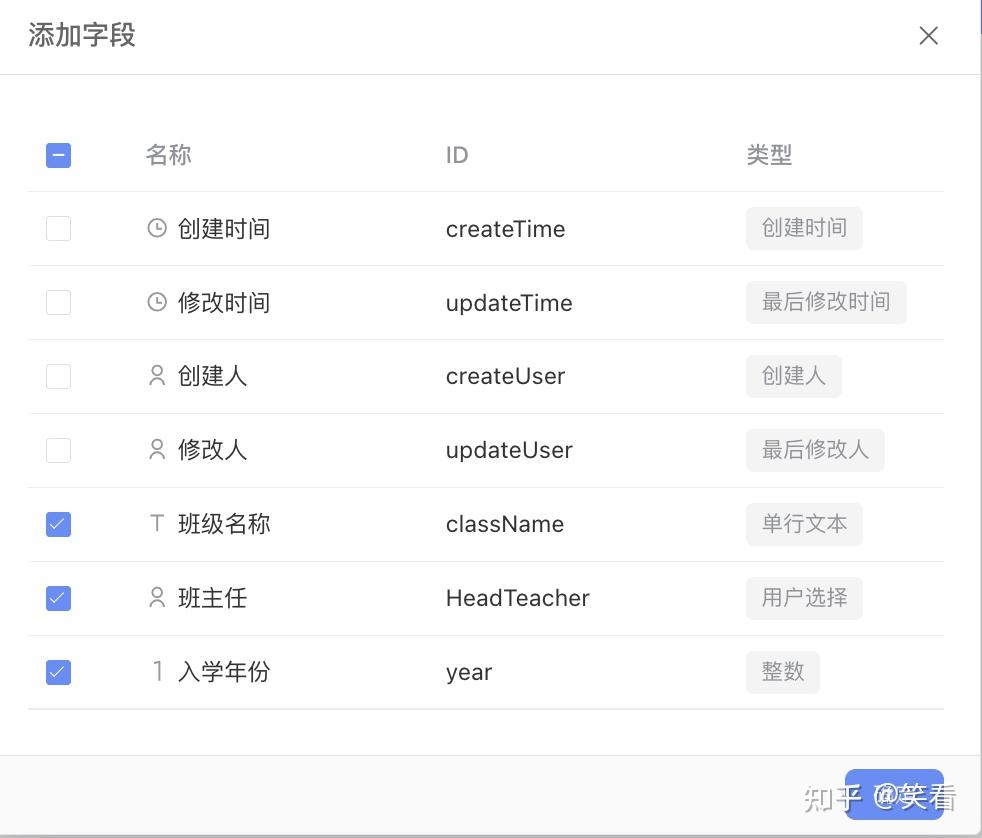Click the person icon beside 创建人

click(157, 376)
